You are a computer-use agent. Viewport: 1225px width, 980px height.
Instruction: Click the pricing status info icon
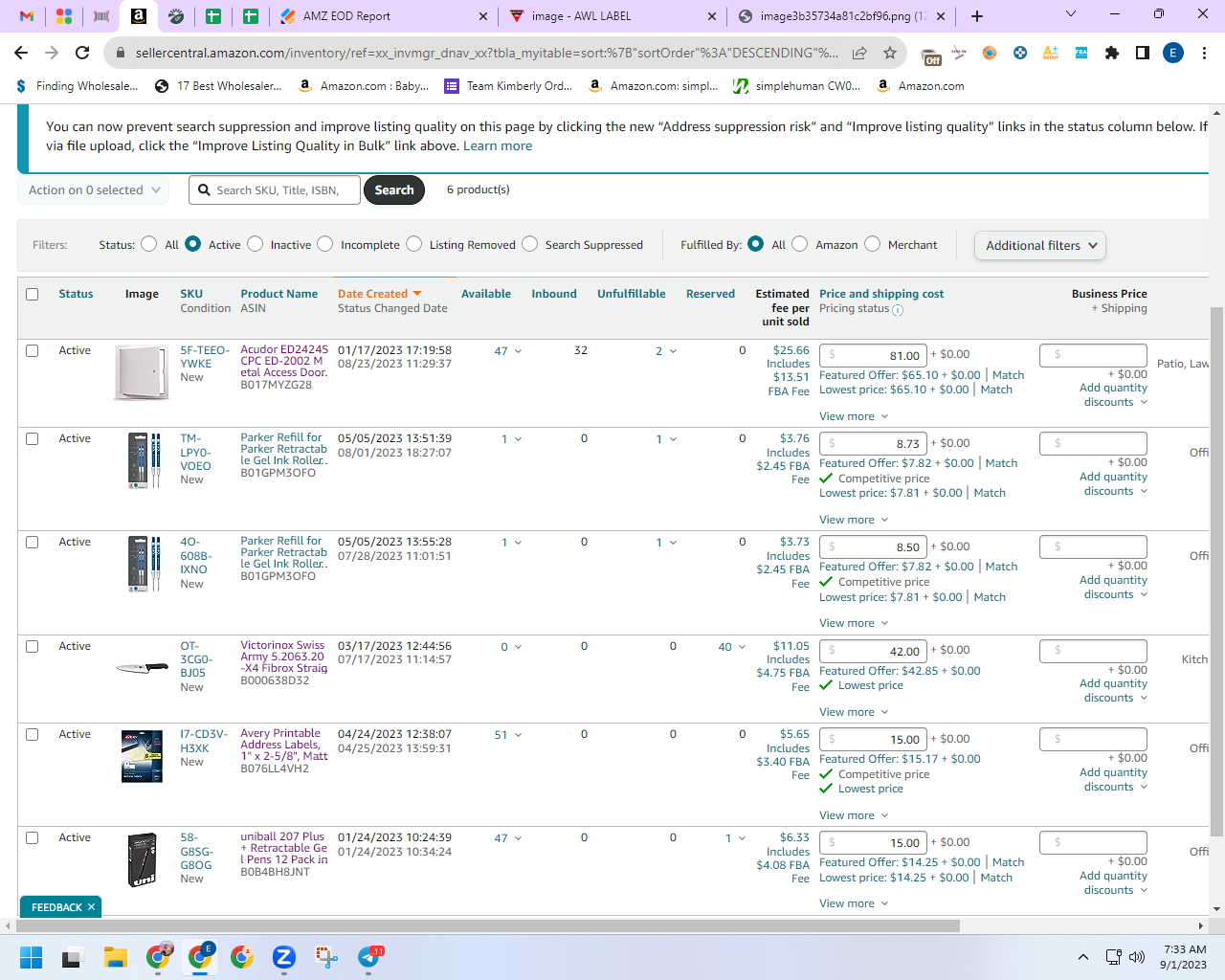point(898,310)
